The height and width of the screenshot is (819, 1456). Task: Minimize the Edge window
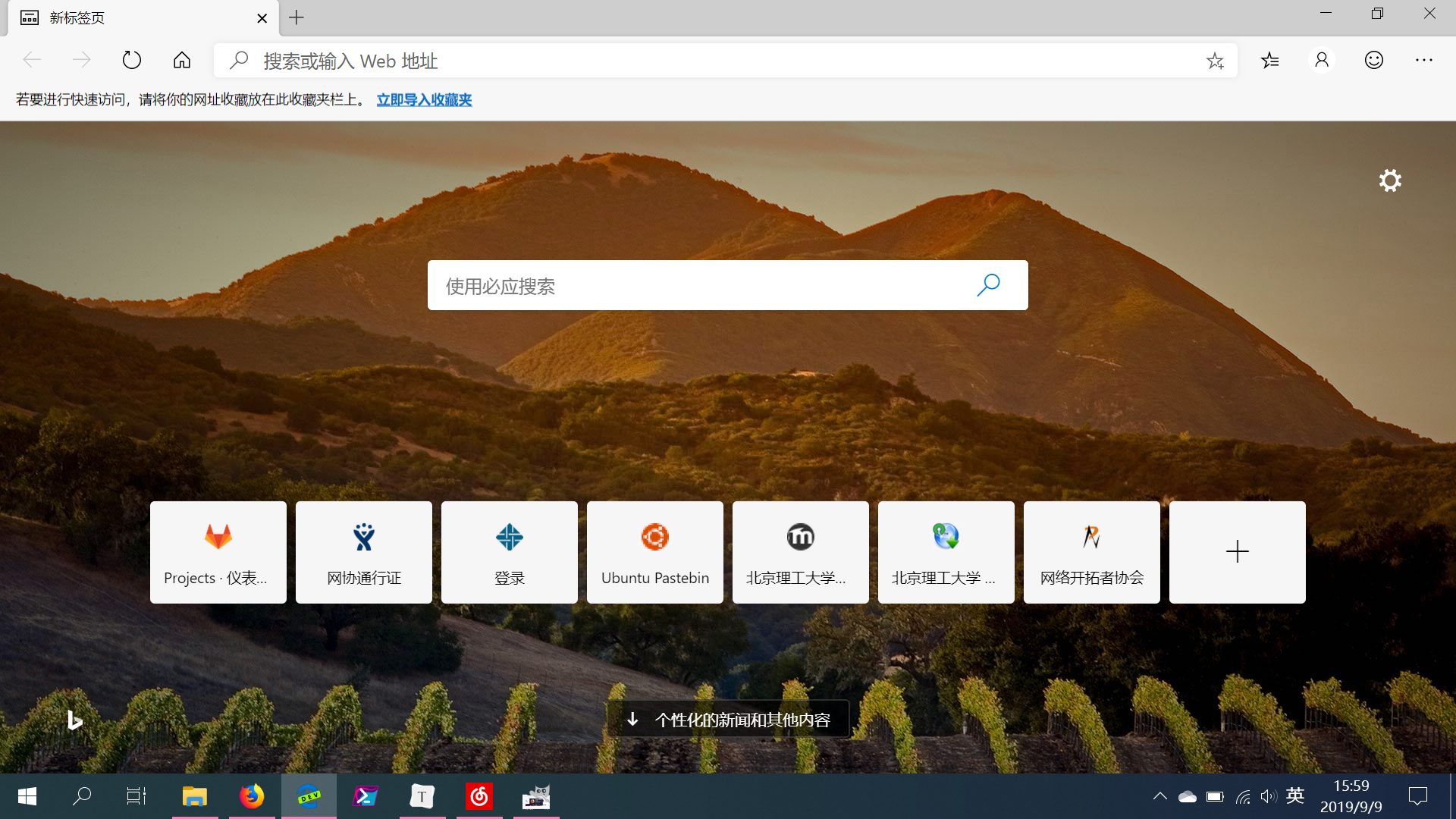(1326, 14)
